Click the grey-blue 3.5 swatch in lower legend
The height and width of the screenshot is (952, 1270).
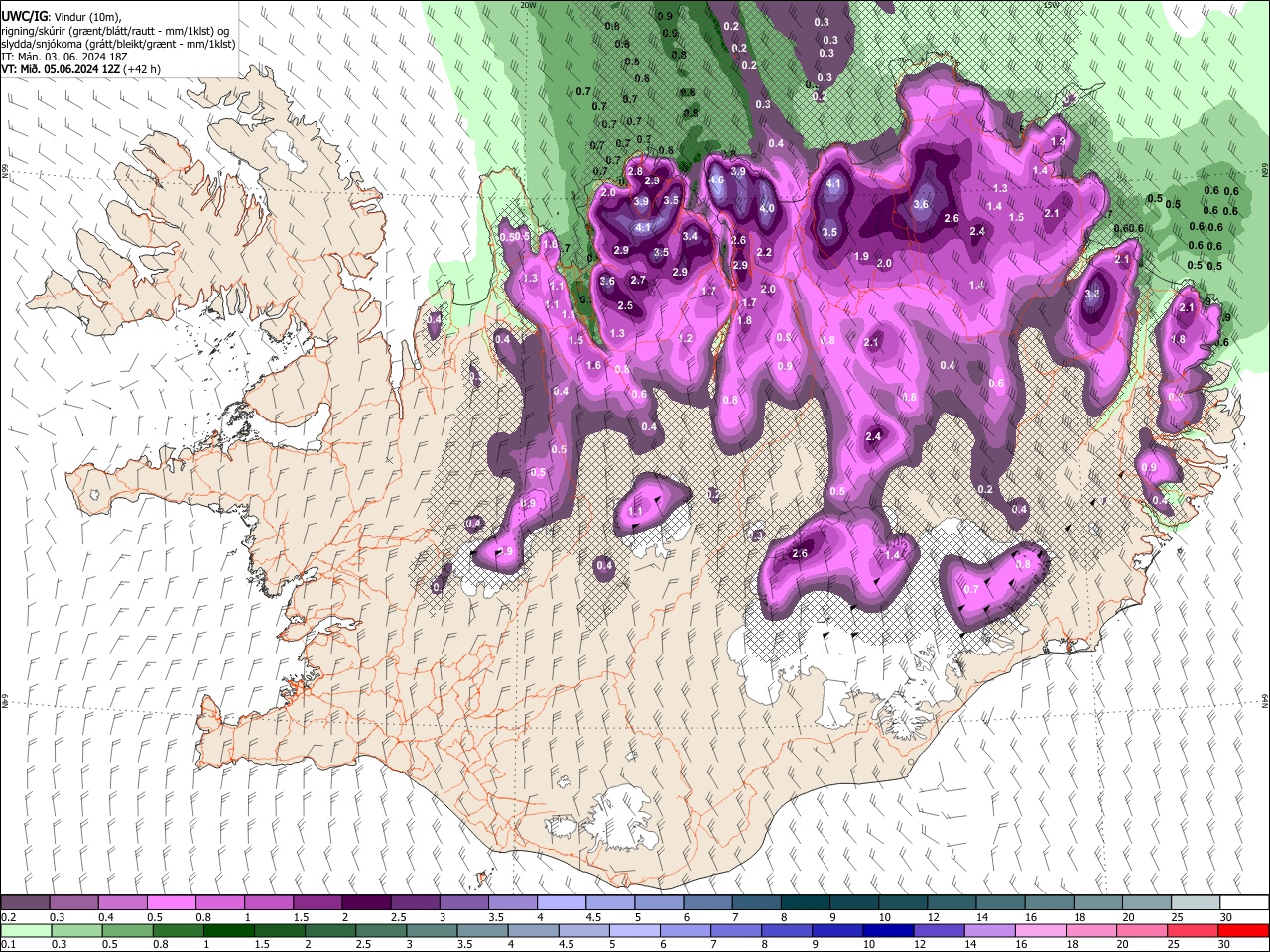481,931
